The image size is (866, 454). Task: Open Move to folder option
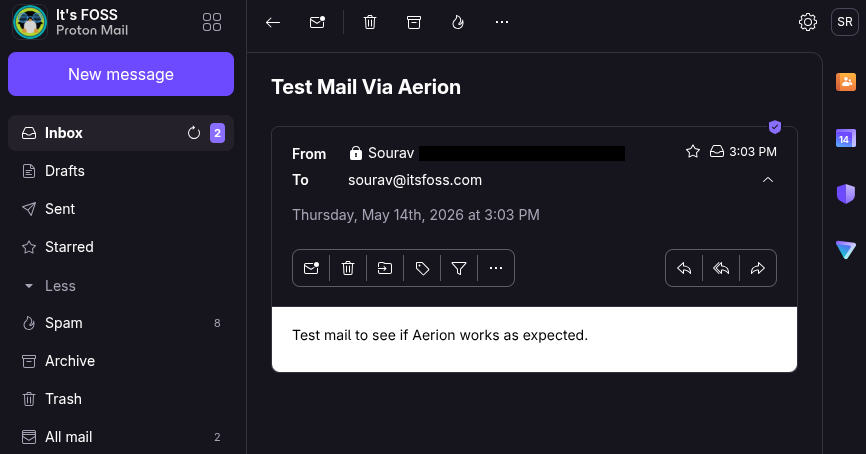pos(385,268)
